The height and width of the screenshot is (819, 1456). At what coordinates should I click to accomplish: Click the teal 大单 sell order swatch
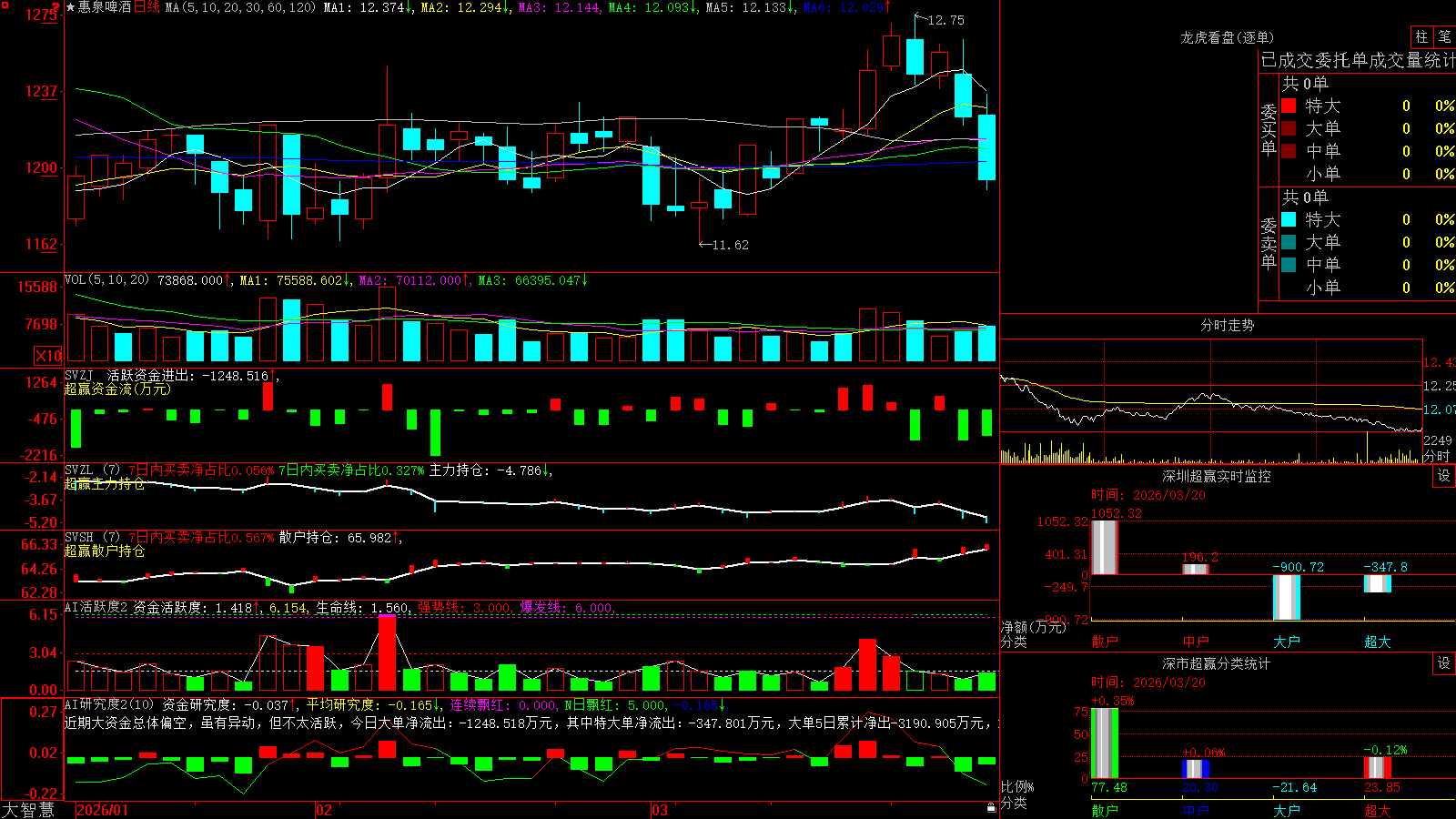coord(1289,242)
